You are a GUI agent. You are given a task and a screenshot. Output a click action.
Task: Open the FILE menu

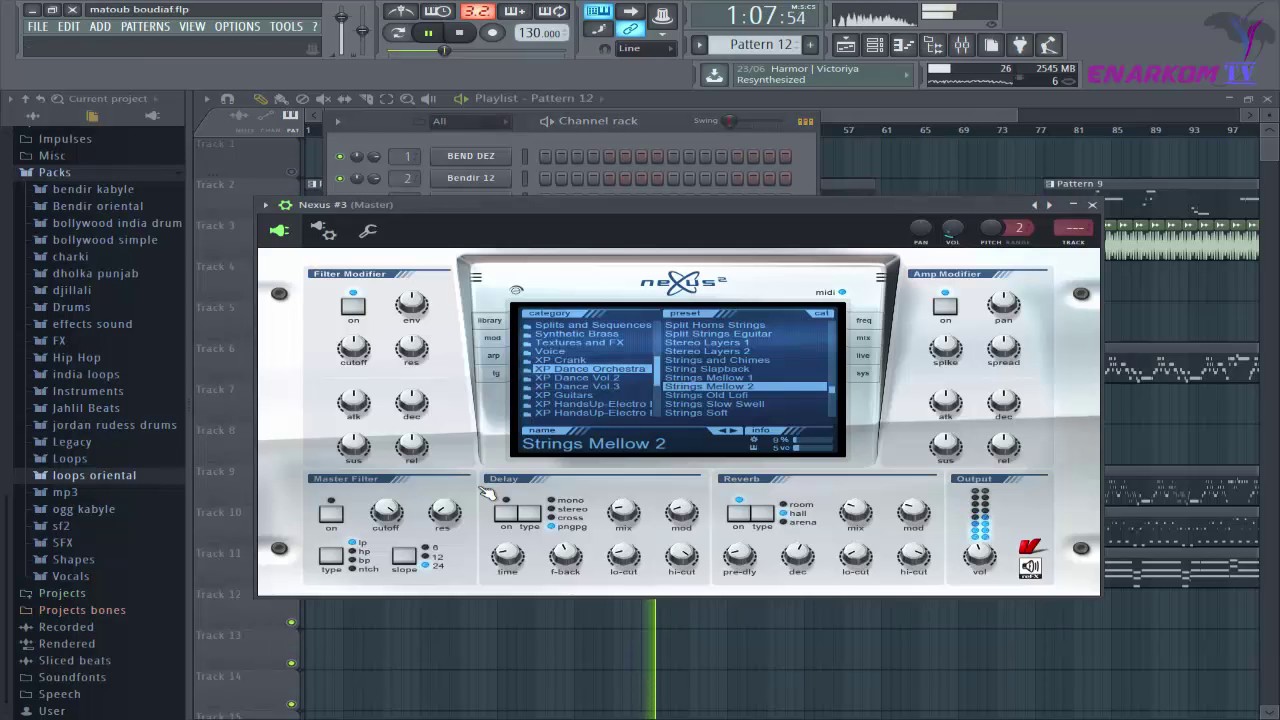(38, 27)
